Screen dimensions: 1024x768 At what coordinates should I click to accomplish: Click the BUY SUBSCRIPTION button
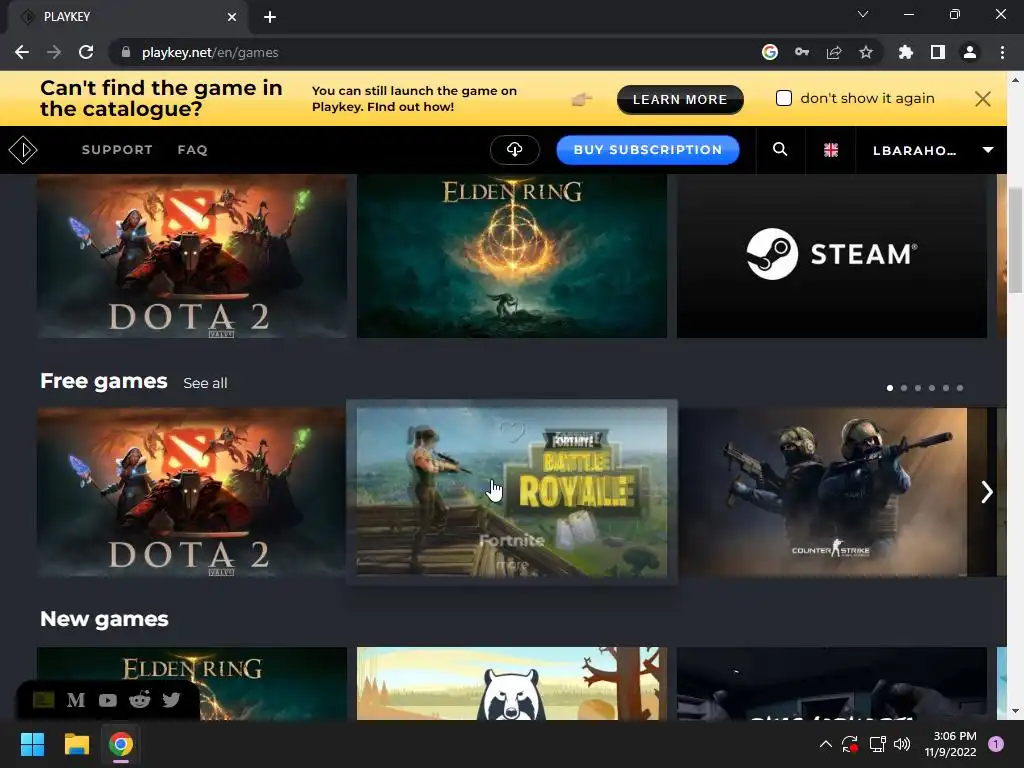[x=648, y=150]
